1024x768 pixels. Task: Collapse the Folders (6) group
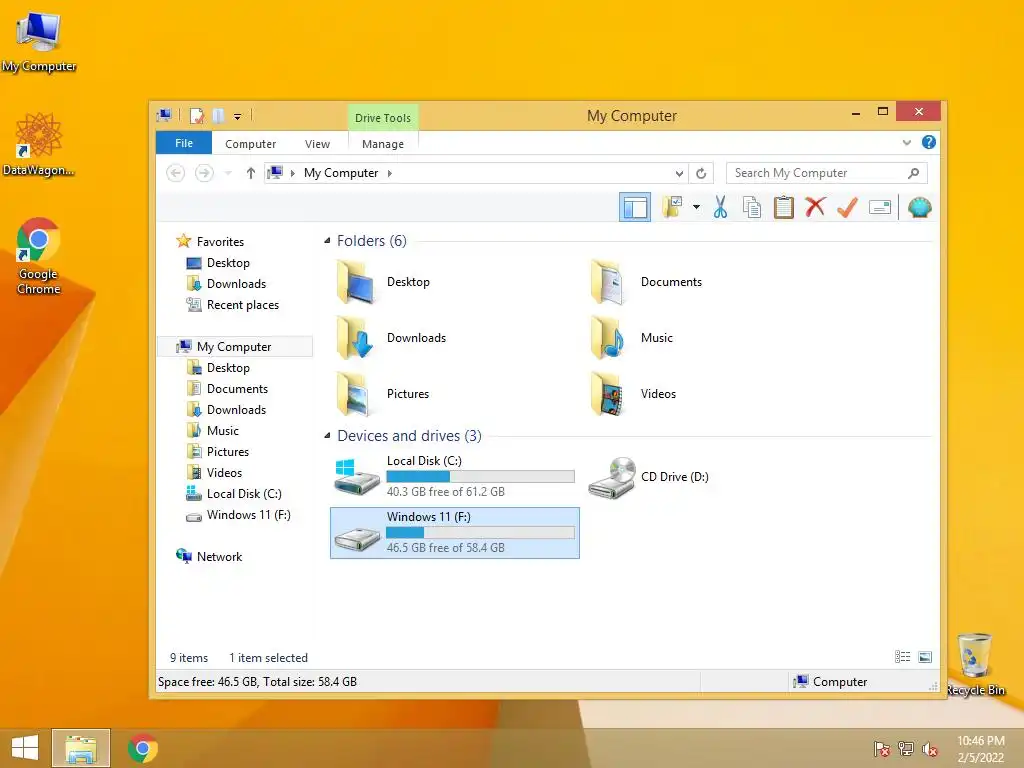327,241
